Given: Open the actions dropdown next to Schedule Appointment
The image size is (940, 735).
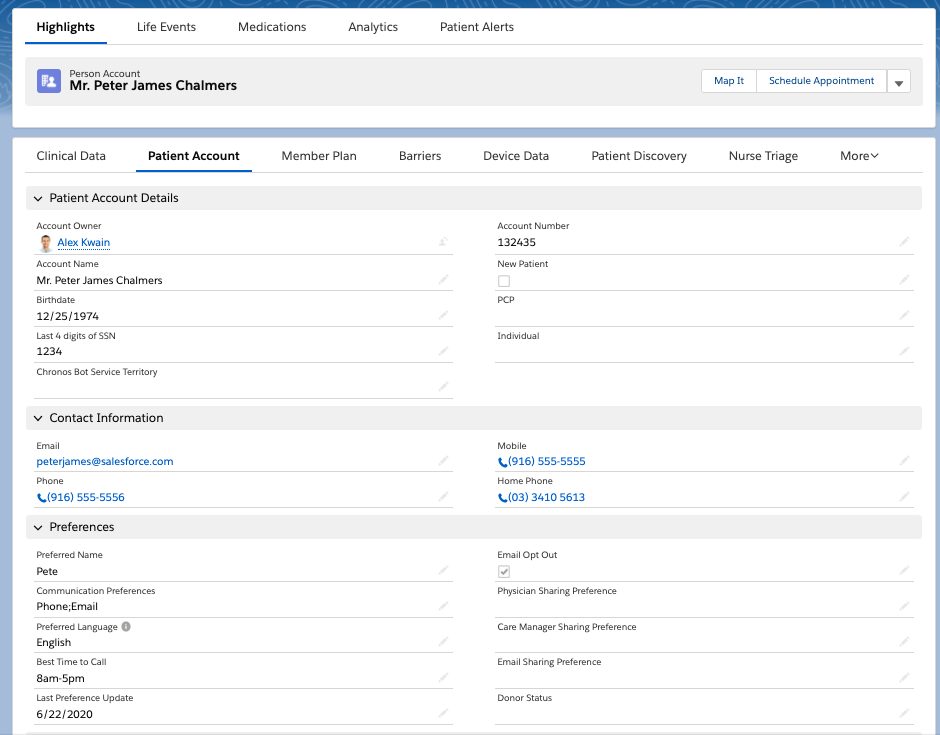Looking at the screenshot, I should pos(898,82).
